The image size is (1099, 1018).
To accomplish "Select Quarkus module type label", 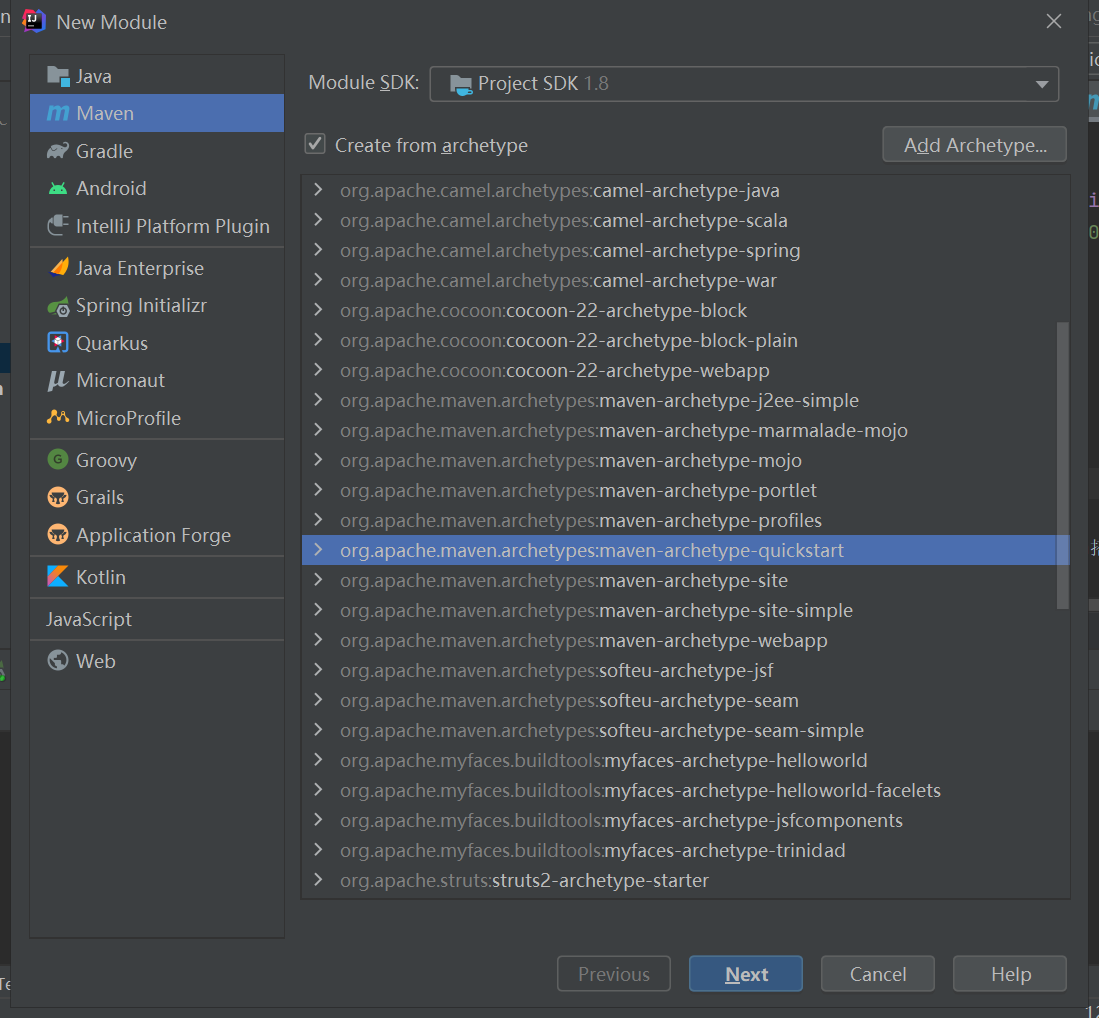I will (x=112, y=343).
